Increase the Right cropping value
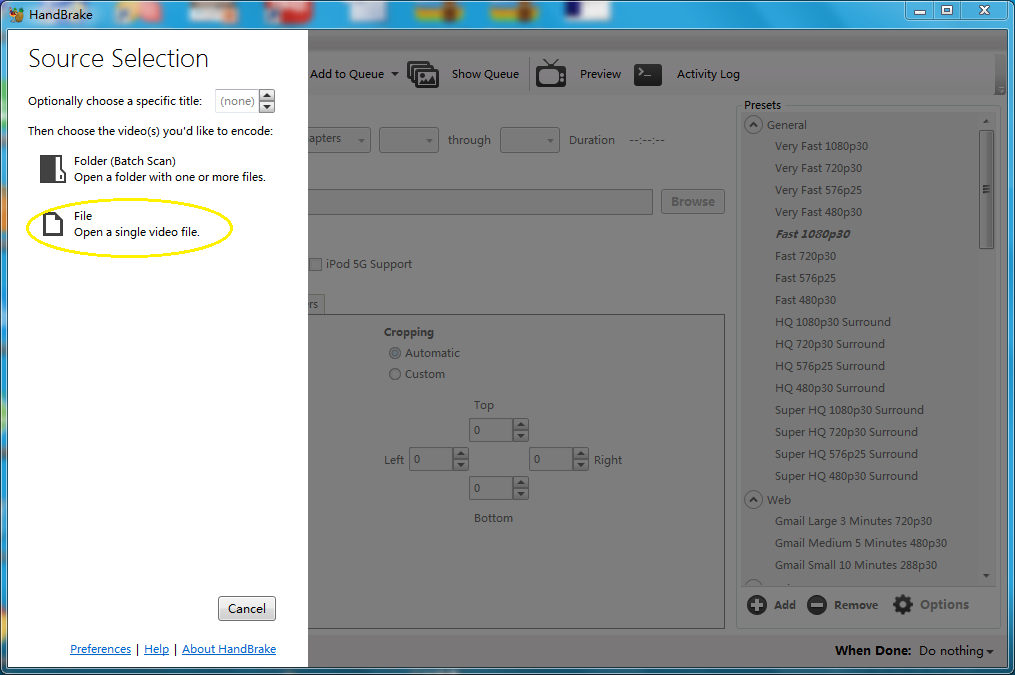 click(x=581, y=454)
